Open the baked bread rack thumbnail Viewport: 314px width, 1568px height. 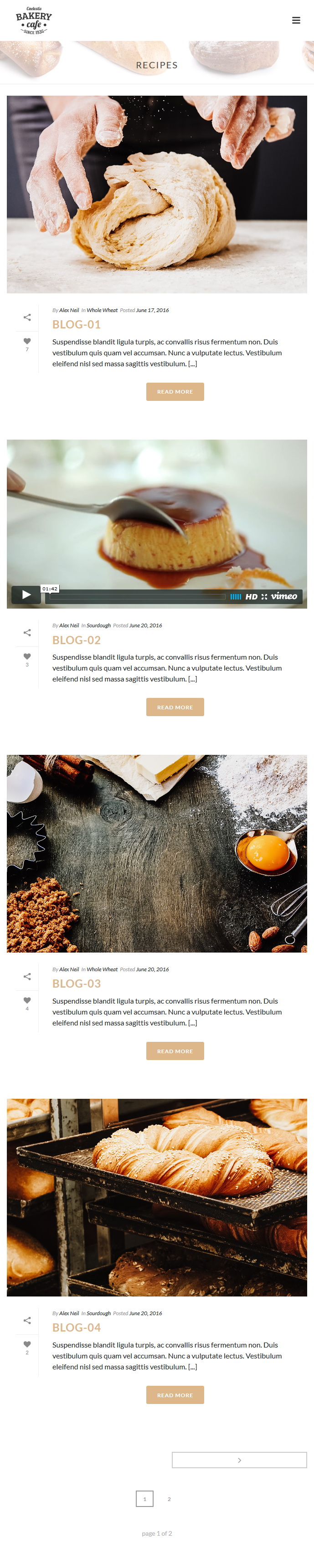tap(157, 1197)
